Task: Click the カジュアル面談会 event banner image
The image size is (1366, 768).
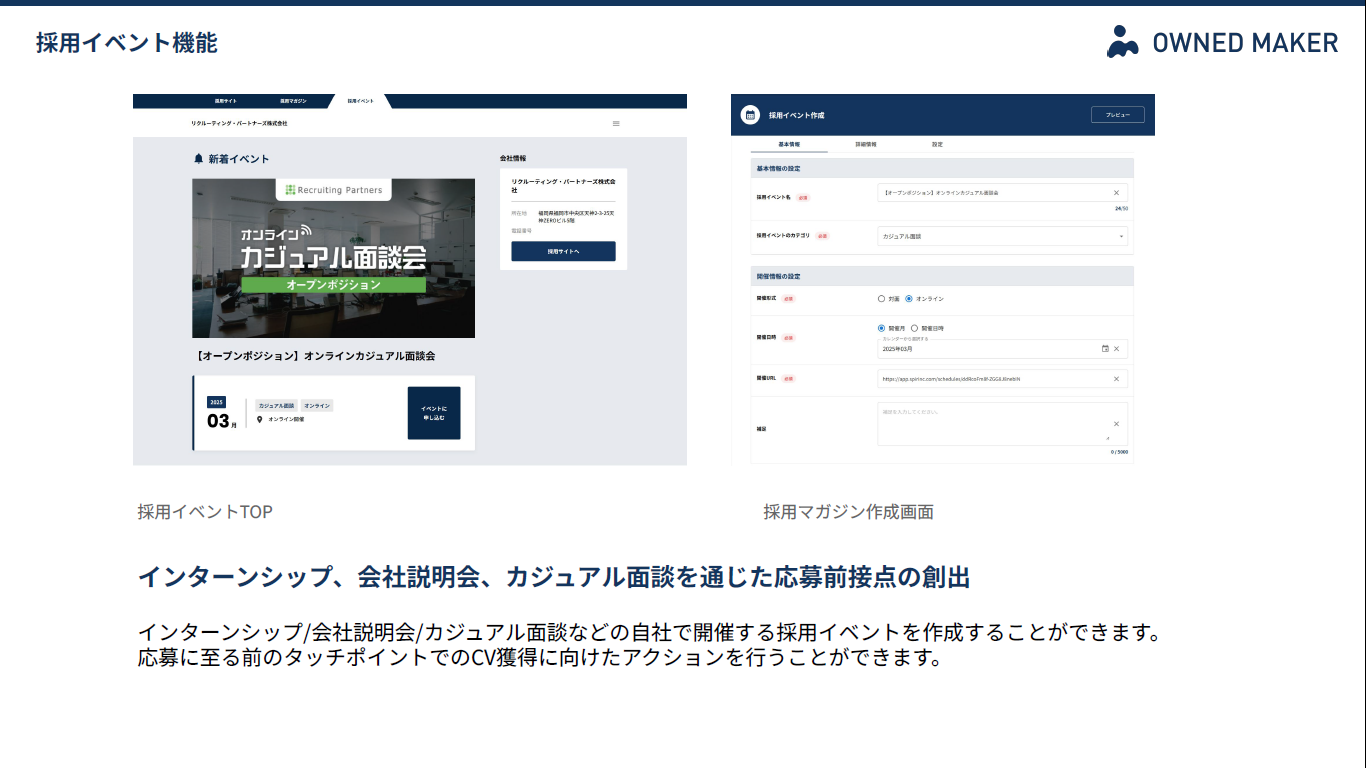Action: (x=333, y=258)
